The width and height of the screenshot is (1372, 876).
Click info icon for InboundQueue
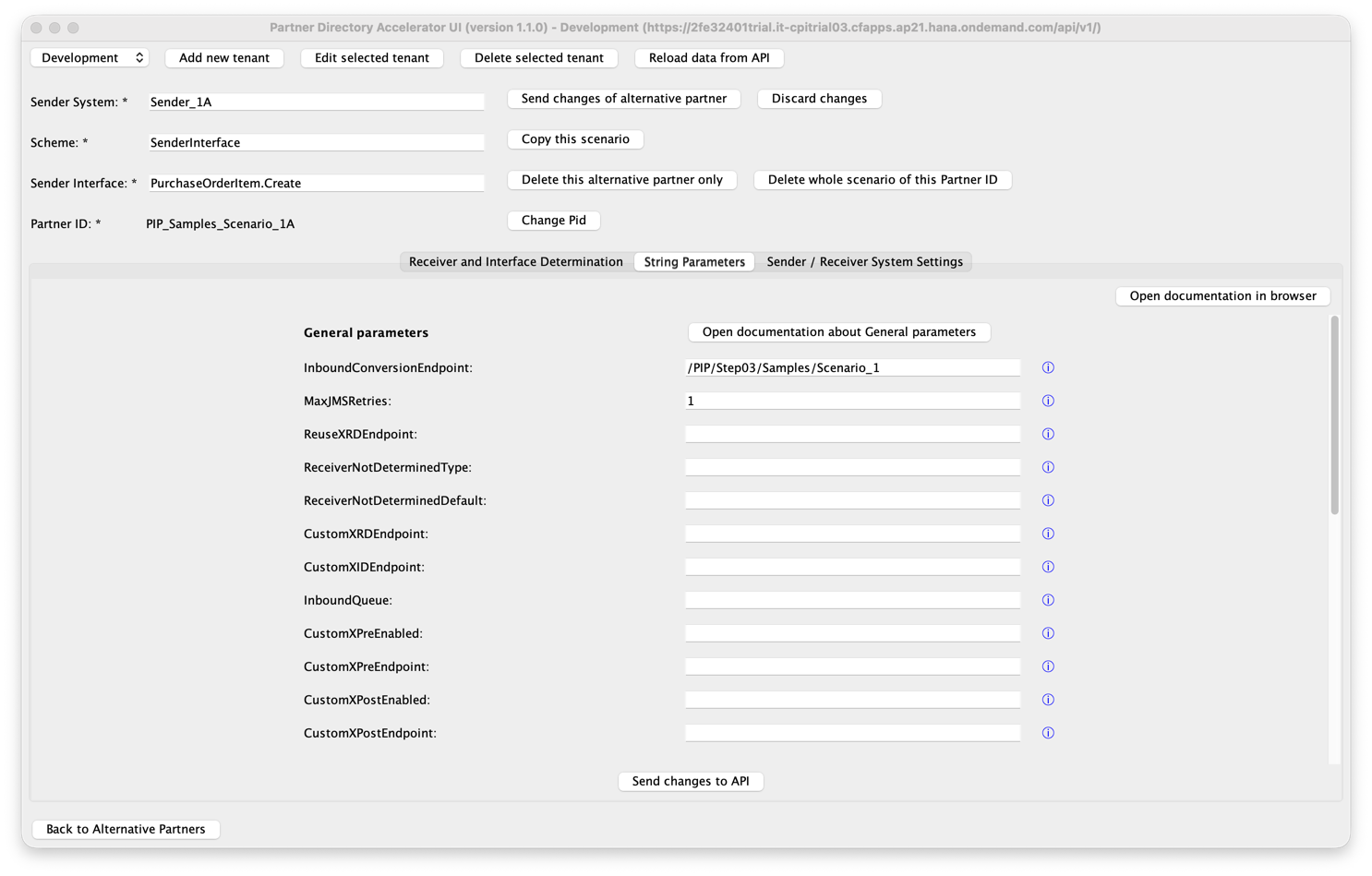click(x=1048, y=600)
